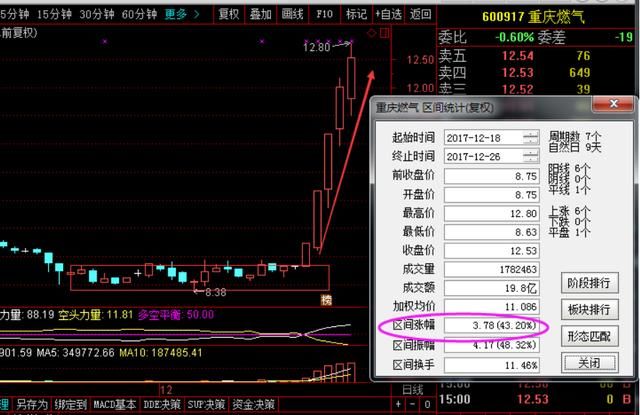Click the diamond icon above the chart
This screenshot has height=415, width=640.
tap(371, 33)
